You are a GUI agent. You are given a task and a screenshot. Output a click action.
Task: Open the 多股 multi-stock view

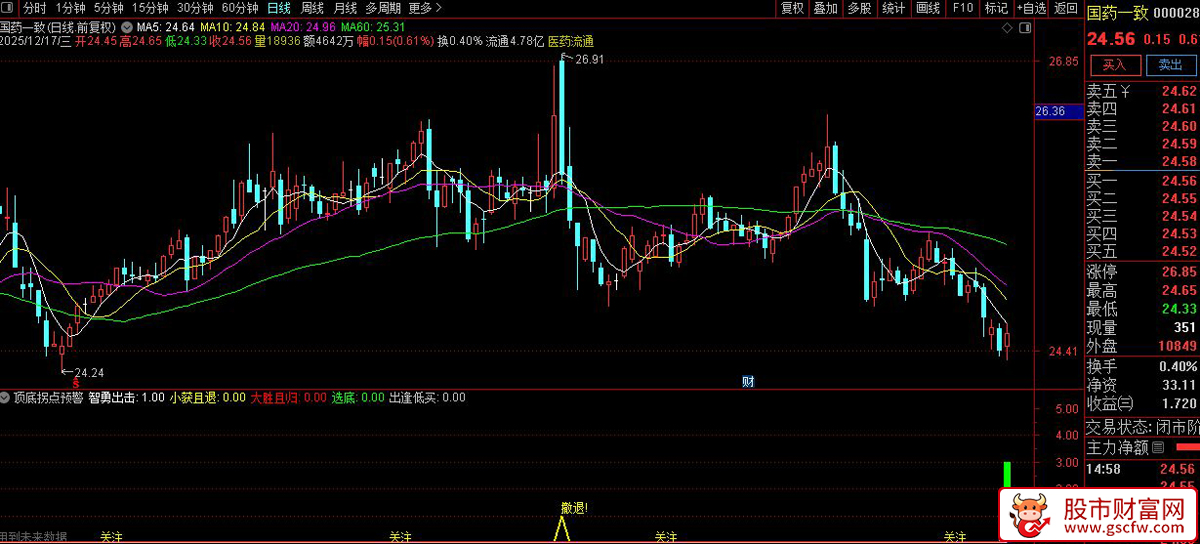(x=859, y=8)
